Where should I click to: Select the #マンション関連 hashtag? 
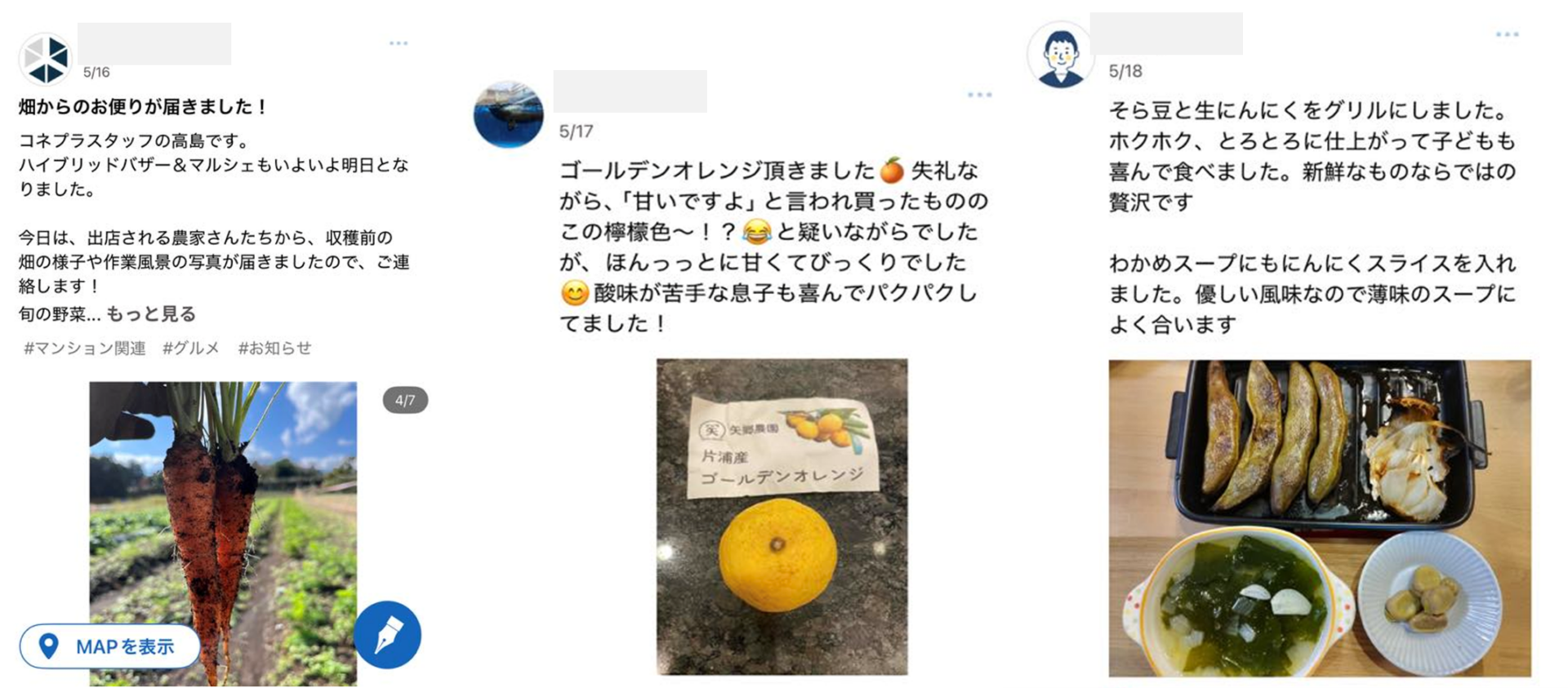click(85, 348)
